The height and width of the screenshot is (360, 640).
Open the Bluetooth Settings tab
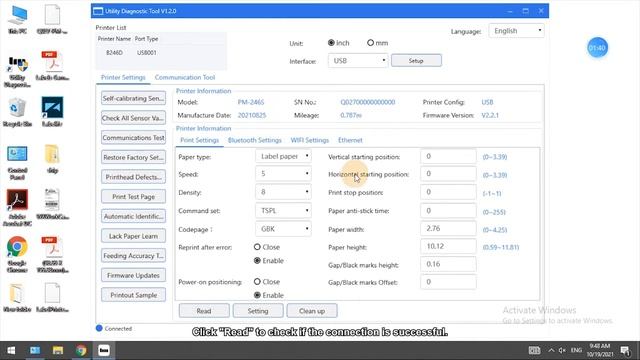(x=255, y=140)
